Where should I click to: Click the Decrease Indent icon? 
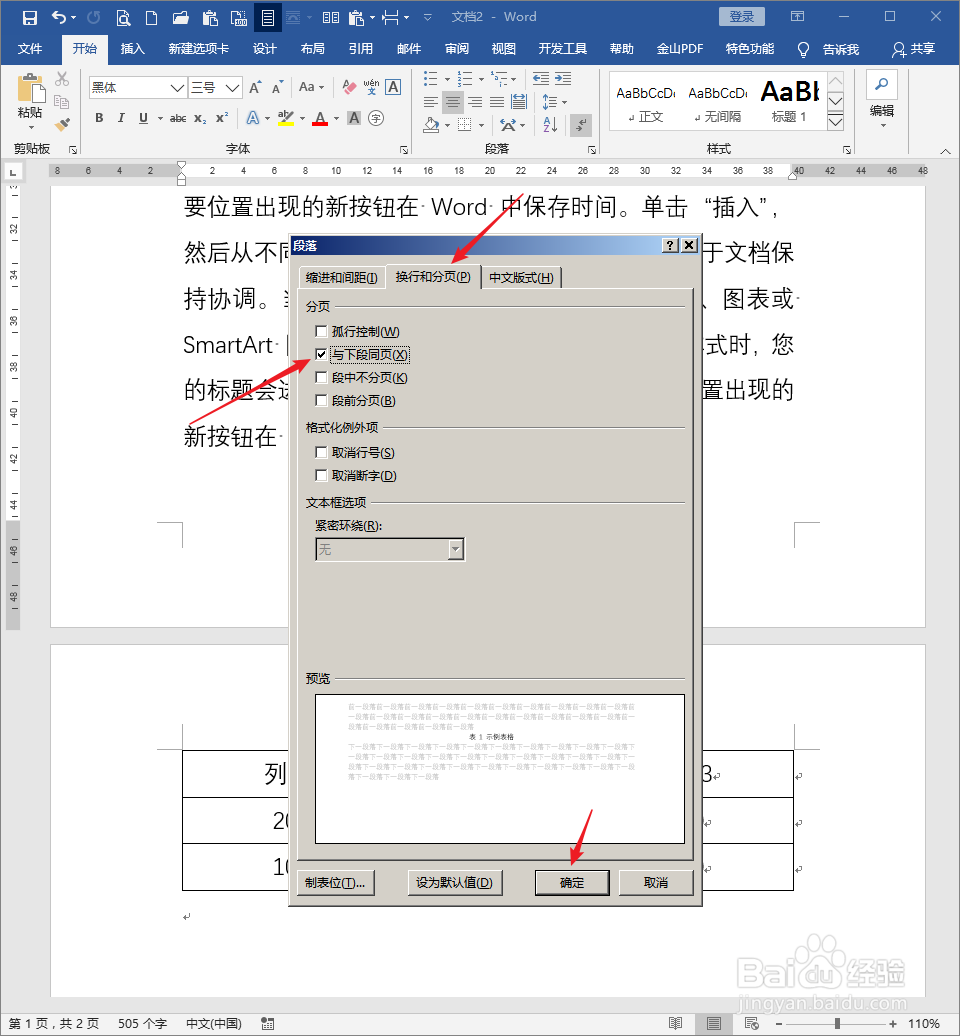click(541, 79)
